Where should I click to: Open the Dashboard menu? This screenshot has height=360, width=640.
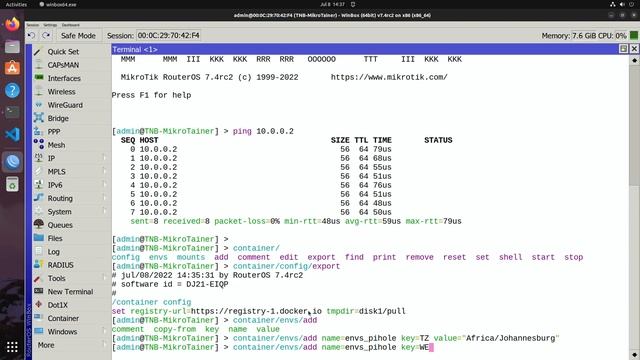[71, 25]
